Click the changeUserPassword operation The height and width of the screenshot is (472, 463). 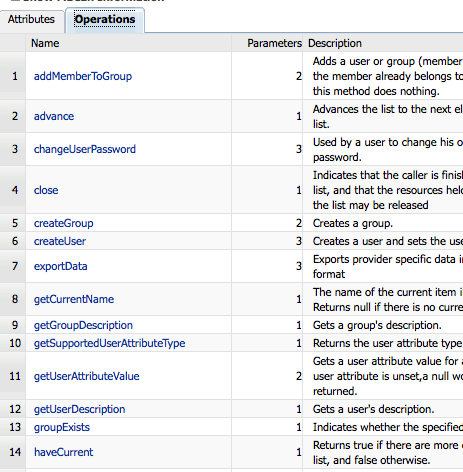pyautogui.click(x=85, y=149)
